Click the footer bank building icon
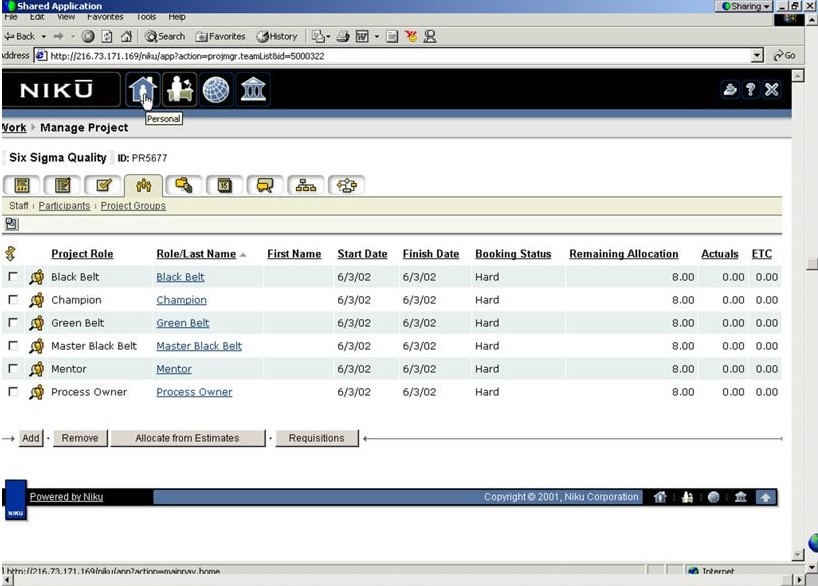The height and width of the screenshot is (586, 818). [x=740, y=497]
